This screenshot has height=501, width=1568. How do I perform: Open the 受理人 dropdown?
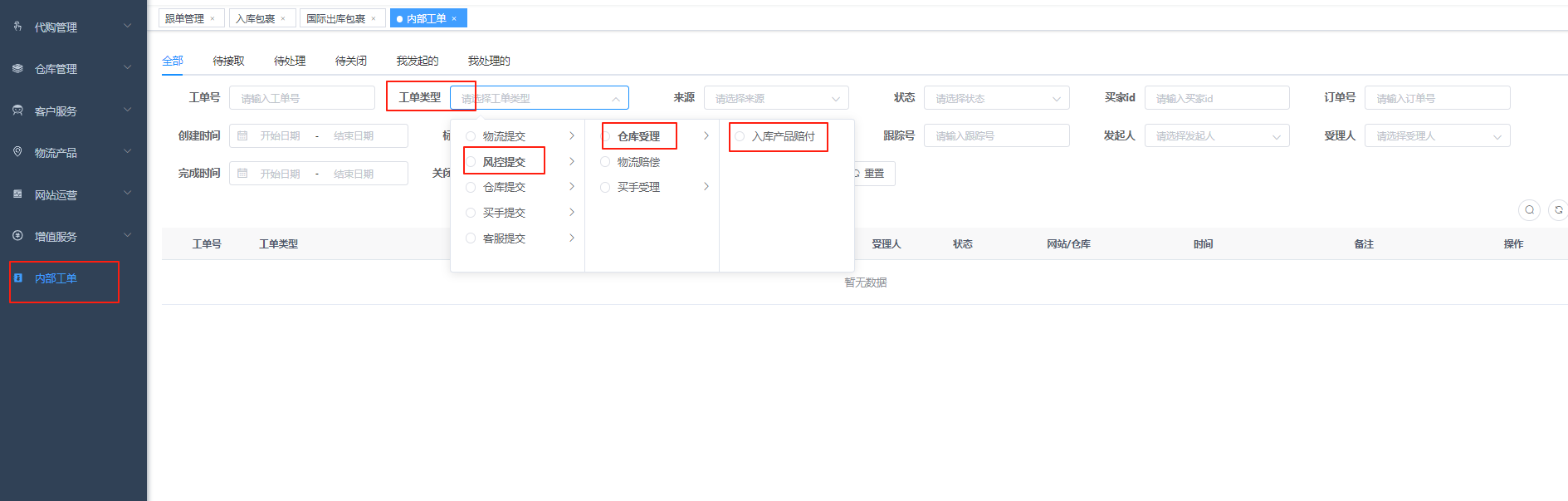click(1436, 136)
